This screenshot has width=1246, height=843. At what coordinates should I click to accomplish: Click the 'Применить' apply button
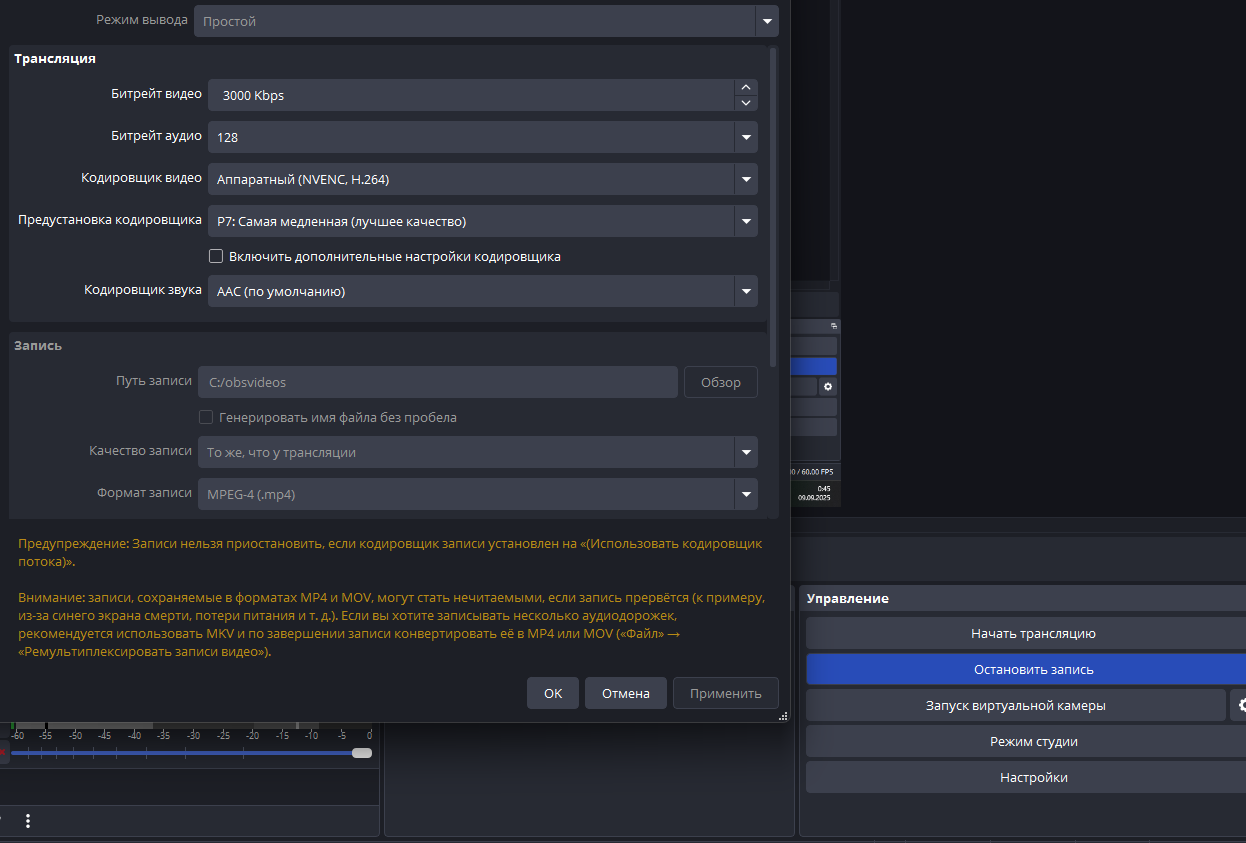point(726,693)
